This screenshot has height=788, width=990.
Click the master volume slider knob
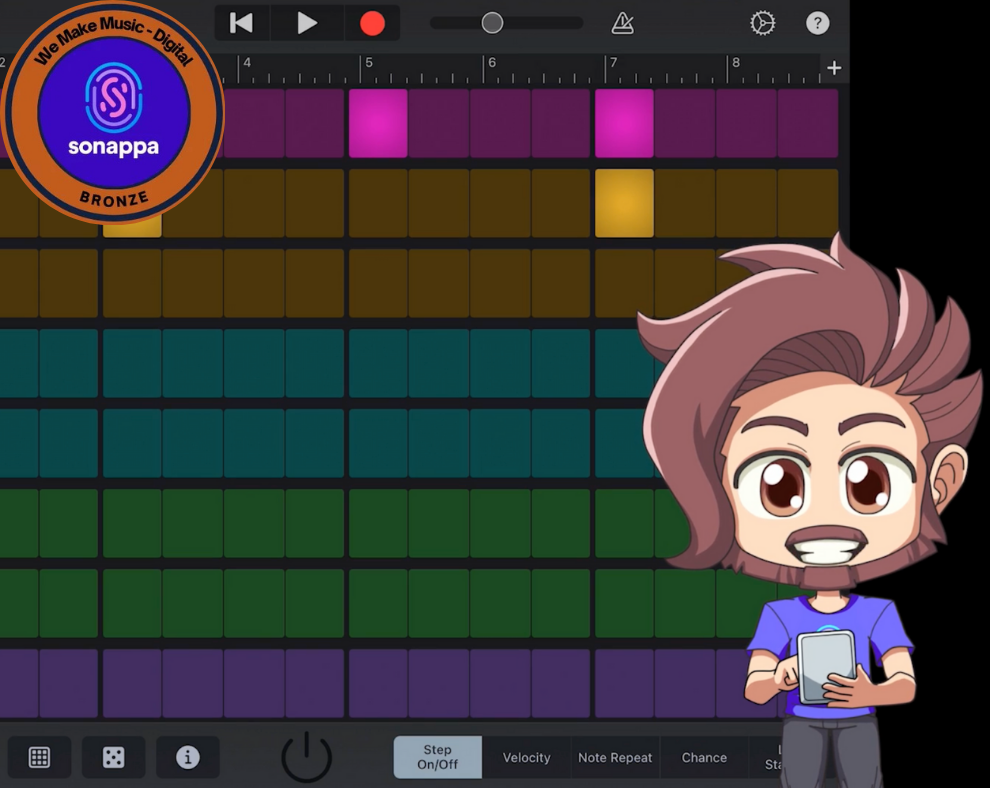(492, 23)
